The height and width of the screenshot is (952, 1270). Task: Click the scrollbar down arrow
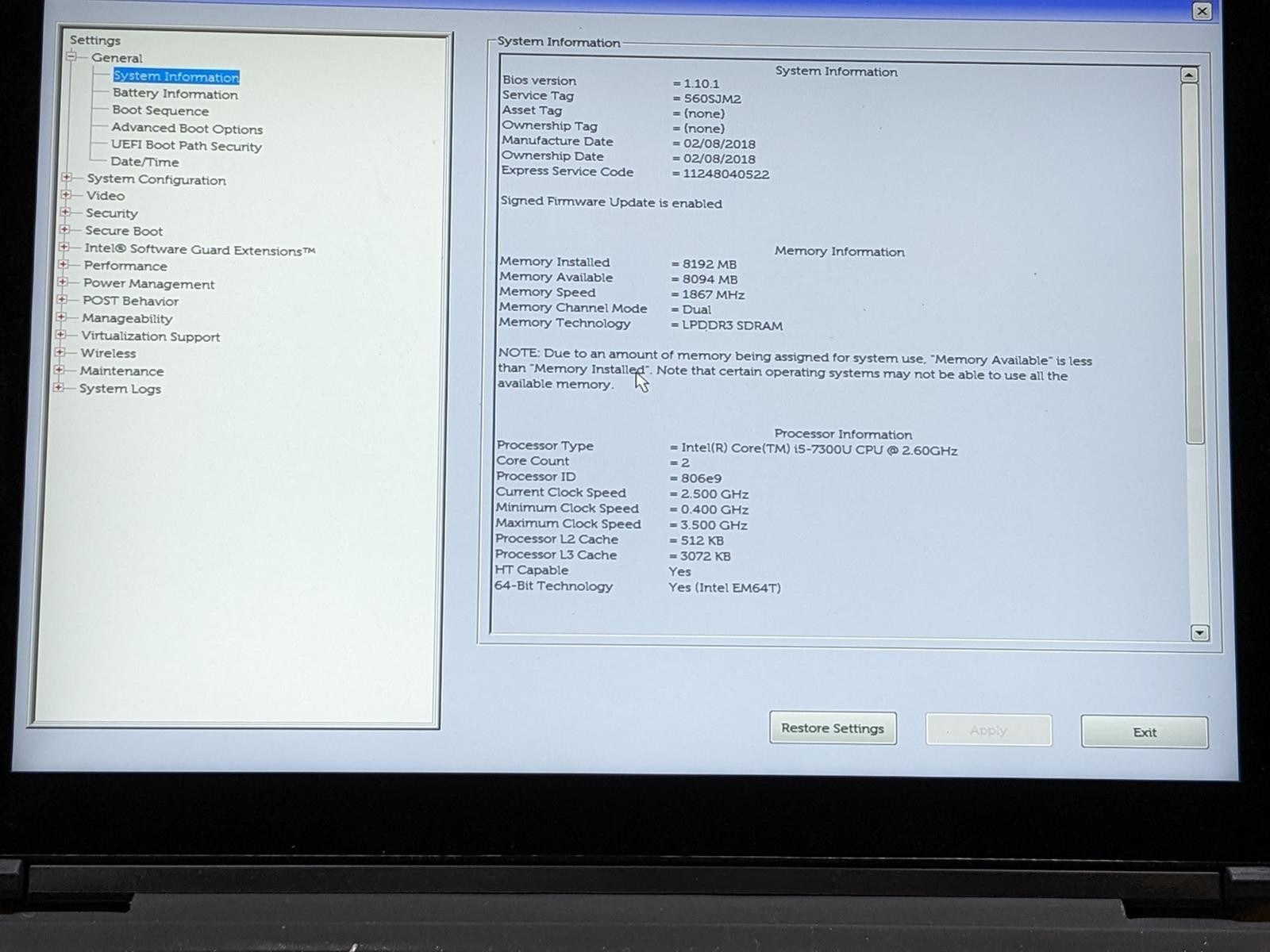coord(1199,632)
